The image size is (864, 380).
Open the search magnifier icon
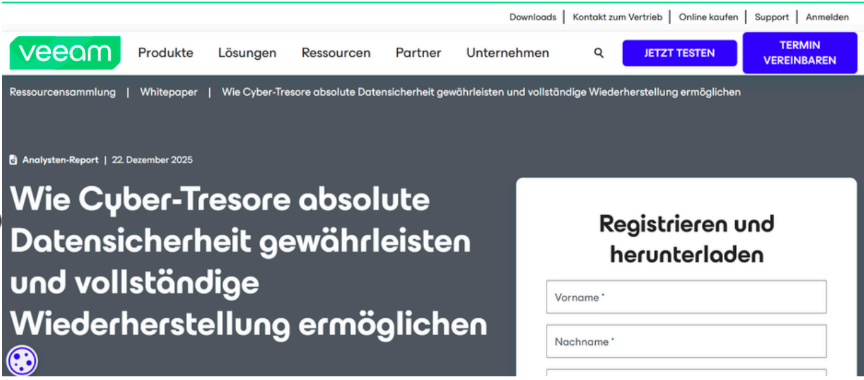click(x=599, y=53)
